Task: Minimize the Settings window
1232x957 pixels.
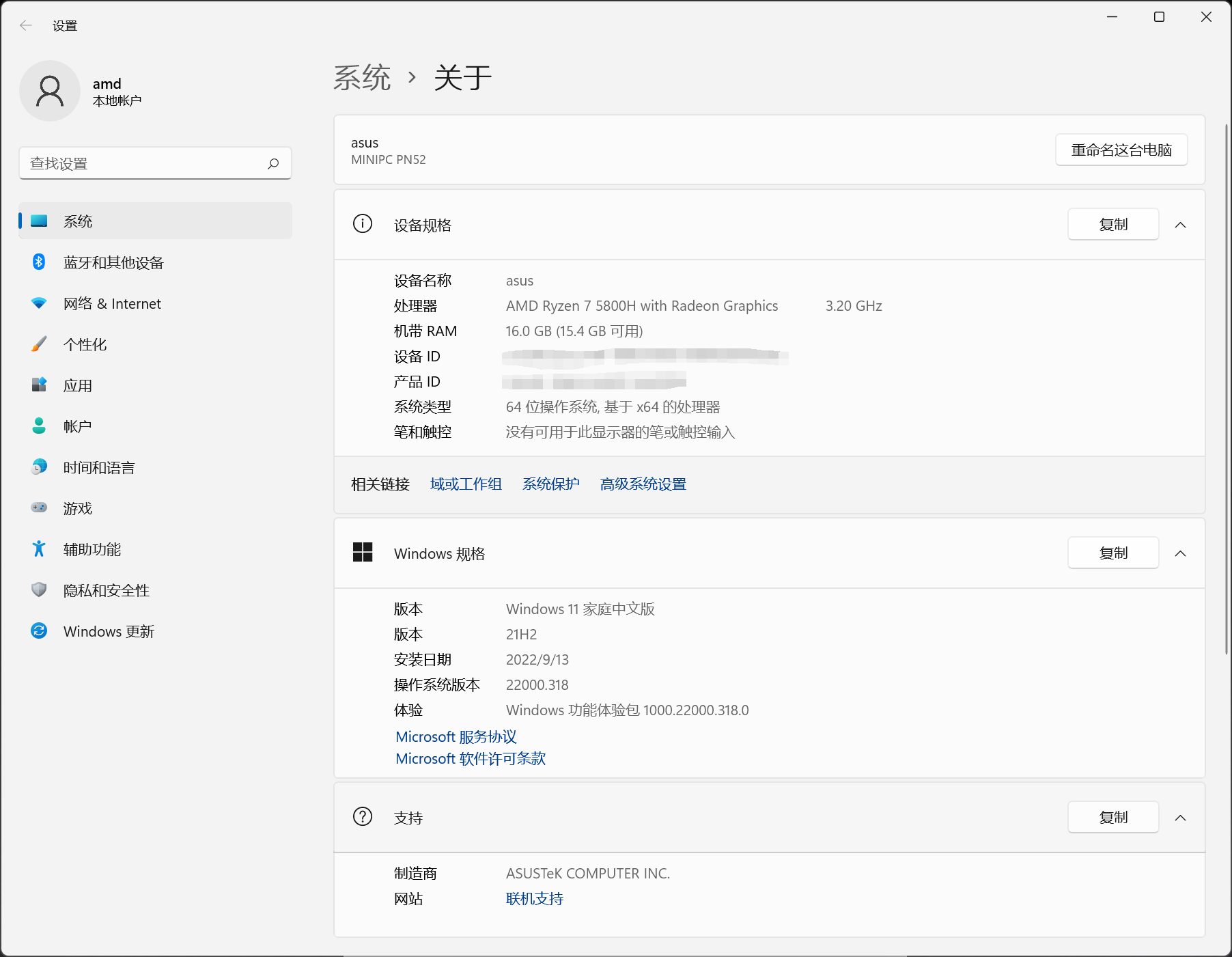Action: 1112,17
